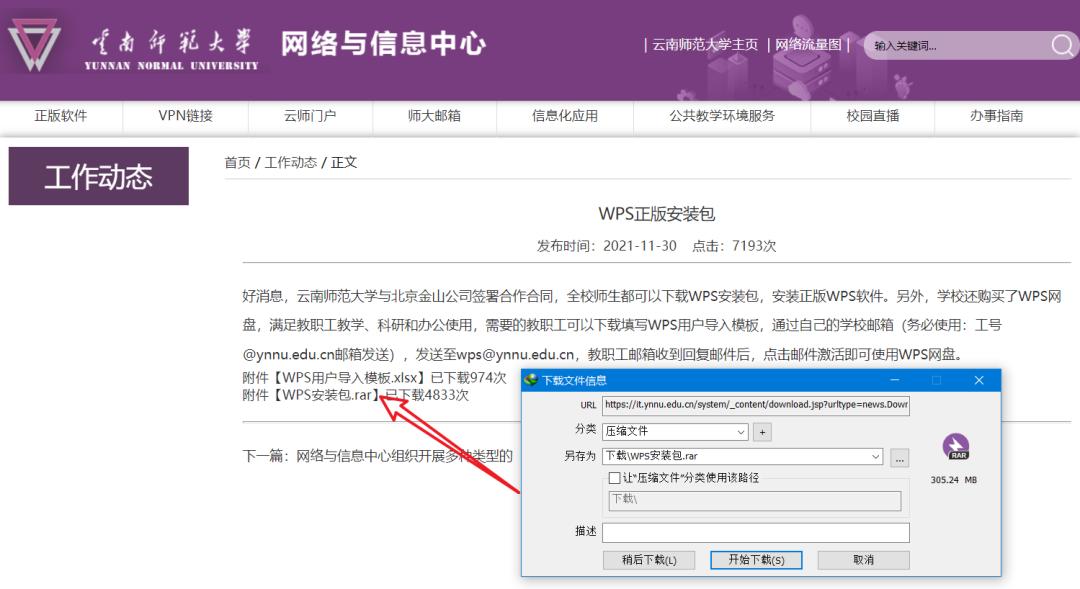Minimize the download file info dialog

coord(895,380)
